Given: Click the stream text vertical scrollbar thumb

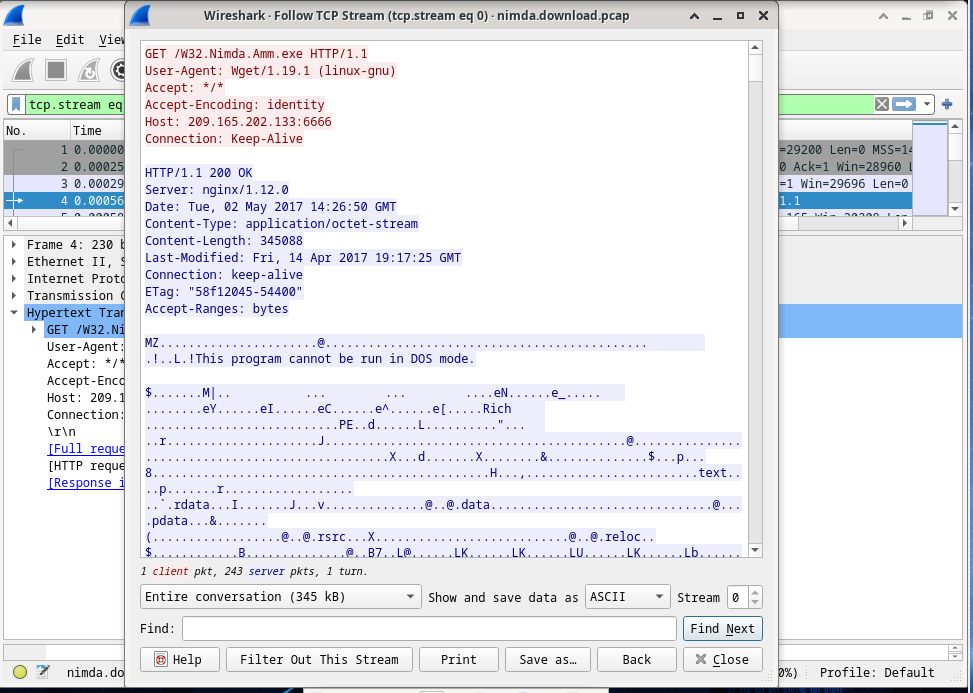Looking at the screenshot, I should pyautogui.click(x=755, y=68).
